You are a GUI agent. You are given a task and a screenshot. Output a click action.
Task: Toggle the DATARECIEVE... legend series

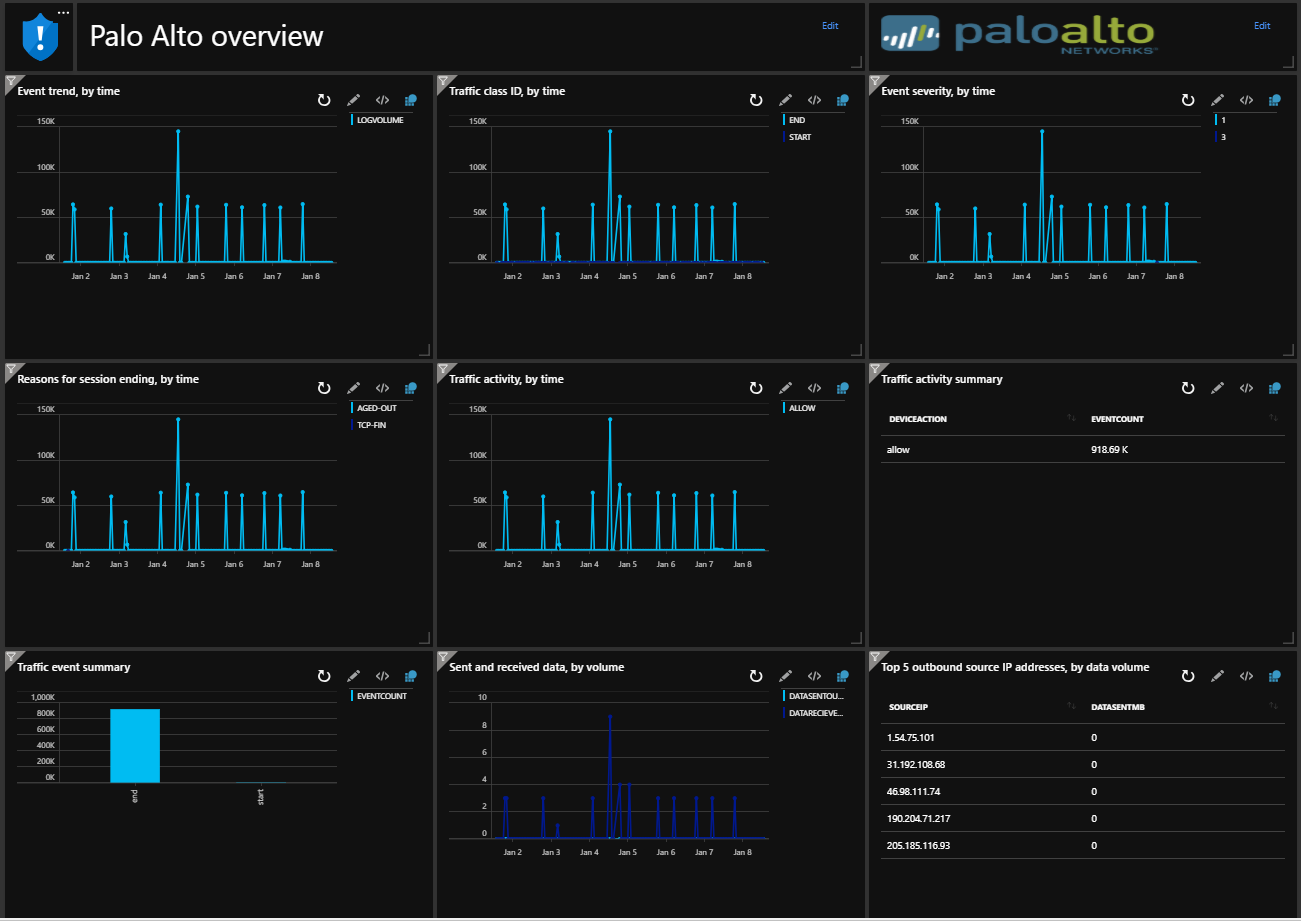coord(814,713)
